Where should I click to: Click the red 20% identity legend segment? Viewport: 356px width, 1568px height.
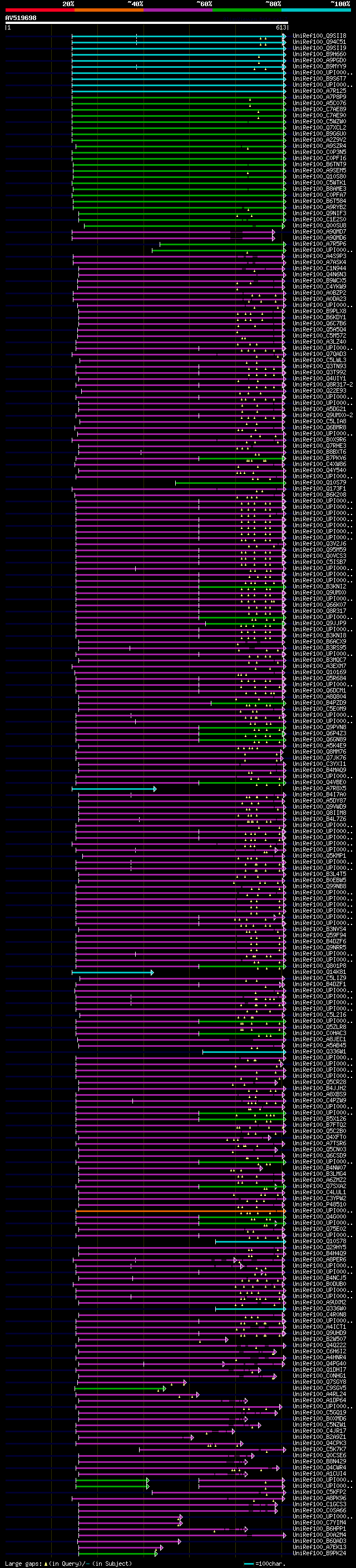point(39,10)
